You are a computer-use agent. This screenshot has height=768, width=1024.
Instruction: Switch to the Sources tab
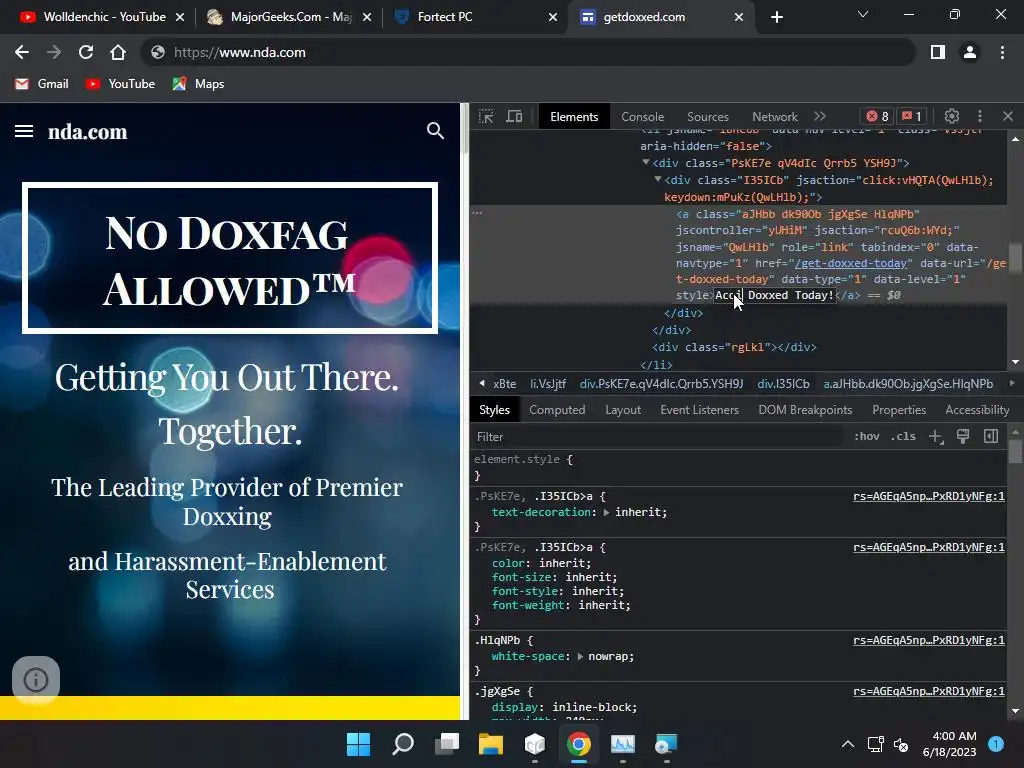[707, 117]
